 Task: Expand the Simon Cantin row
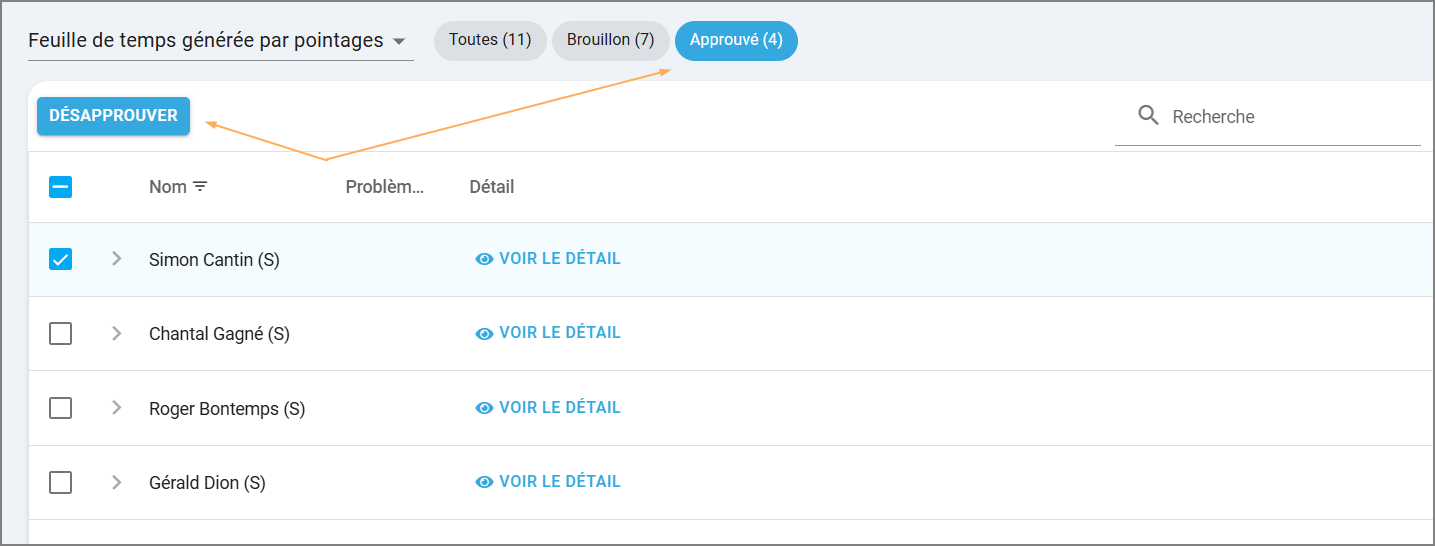tap(116, 259)
